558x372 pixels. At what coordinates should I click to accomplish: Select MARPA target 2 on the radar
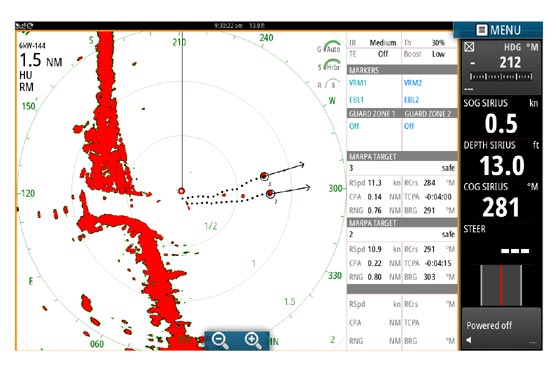(270, 194)
